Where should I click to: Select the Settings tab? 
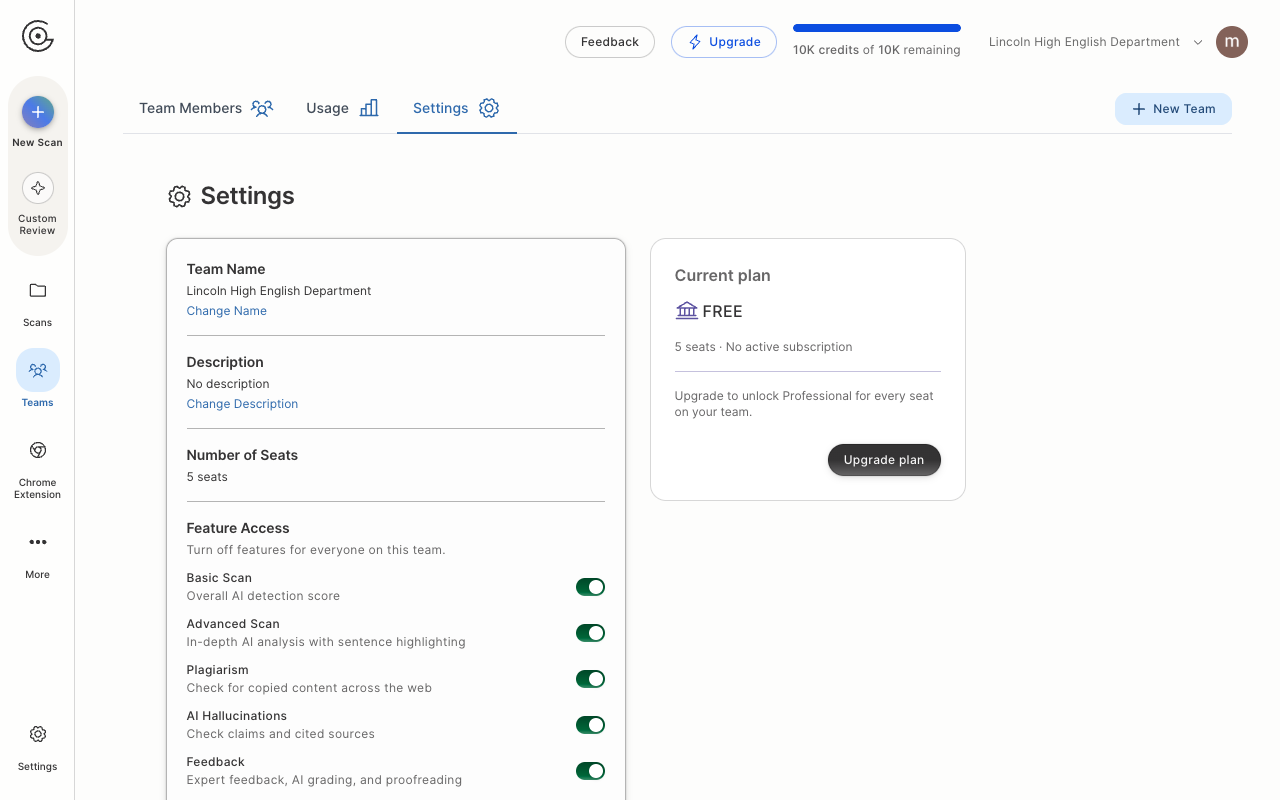[456, 108]
